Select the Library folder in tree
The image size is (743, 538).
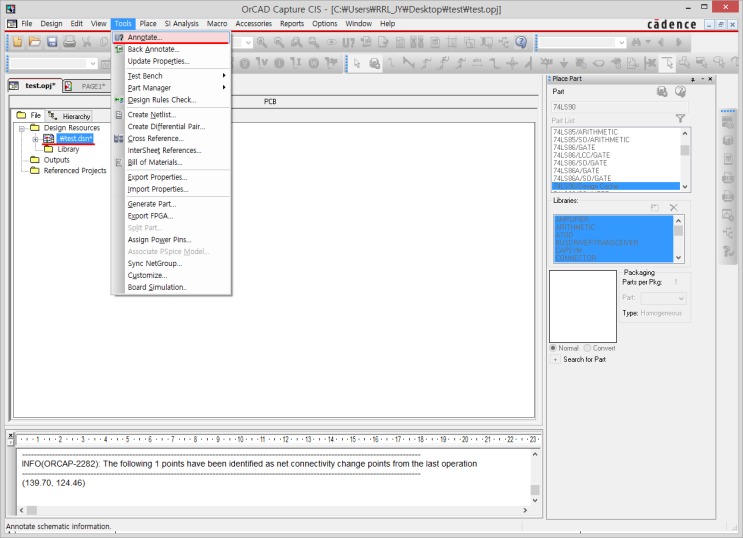(x=68, y=149)
